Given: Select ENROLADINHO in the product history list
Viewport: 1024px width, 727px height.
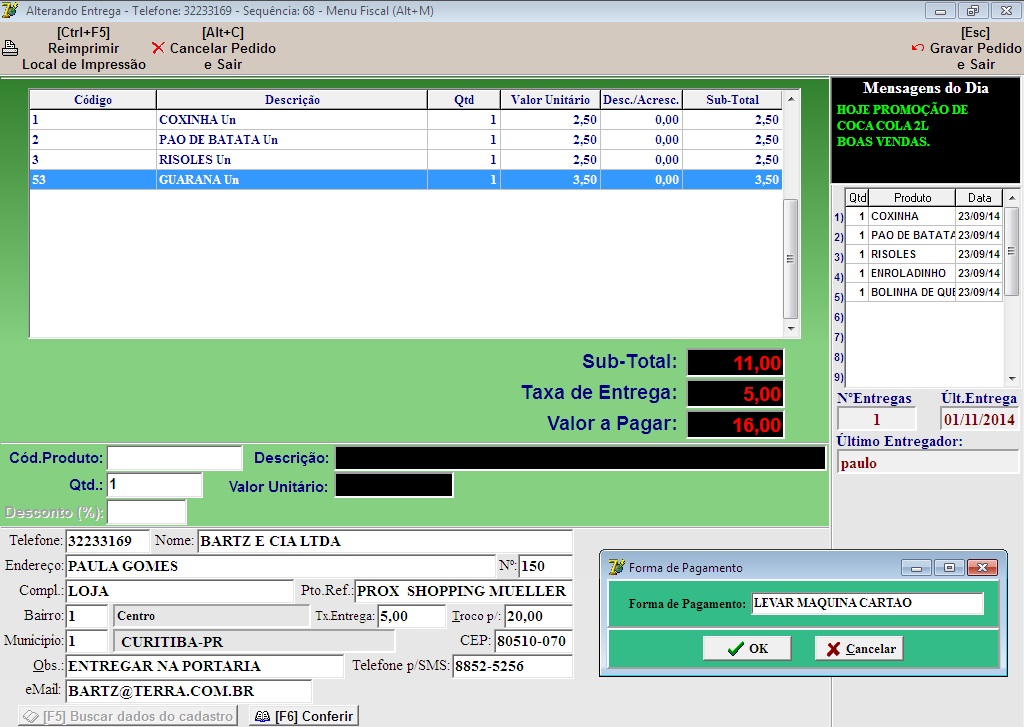Looking at the screenshot, I should pyautogui.click(x=908, y=273).
